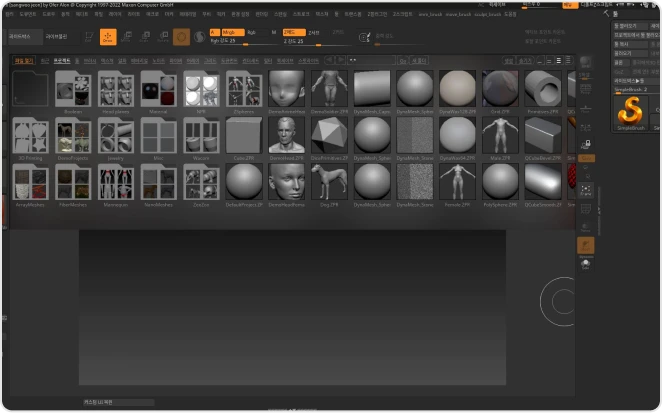662x413 pixels.
Task: Toggle the M material channel button
Action: (274, 33)
